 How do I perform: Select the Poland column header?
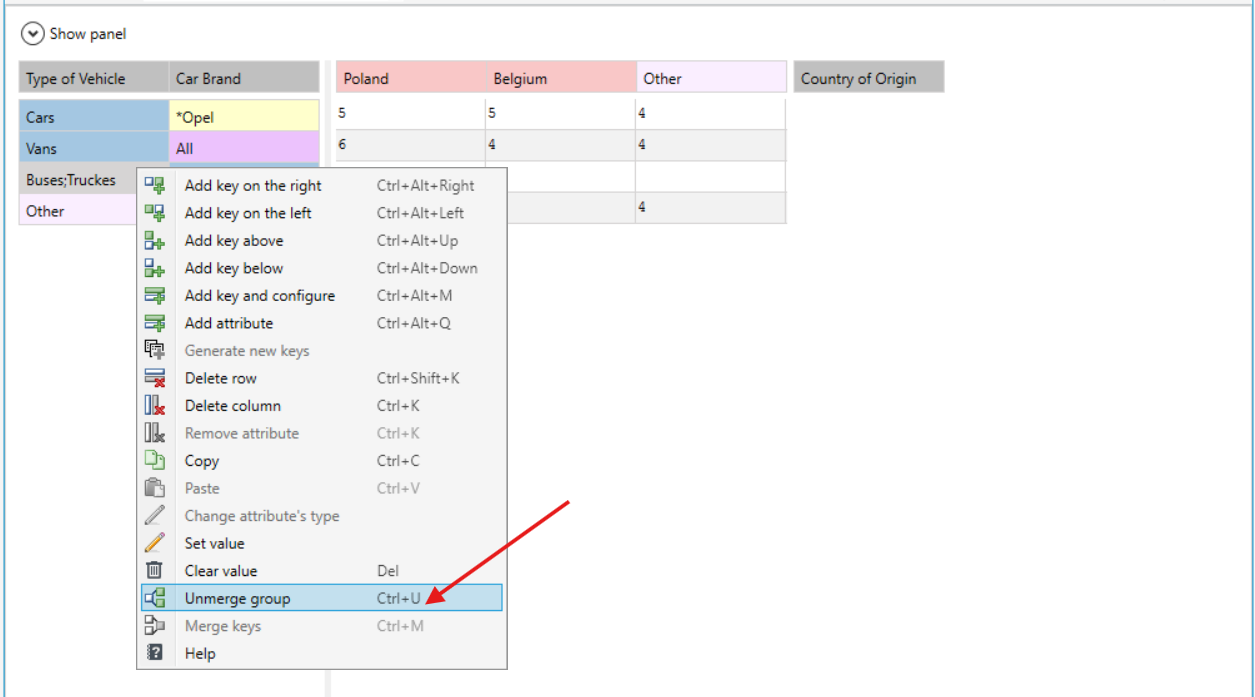click(x=411, y=78)
